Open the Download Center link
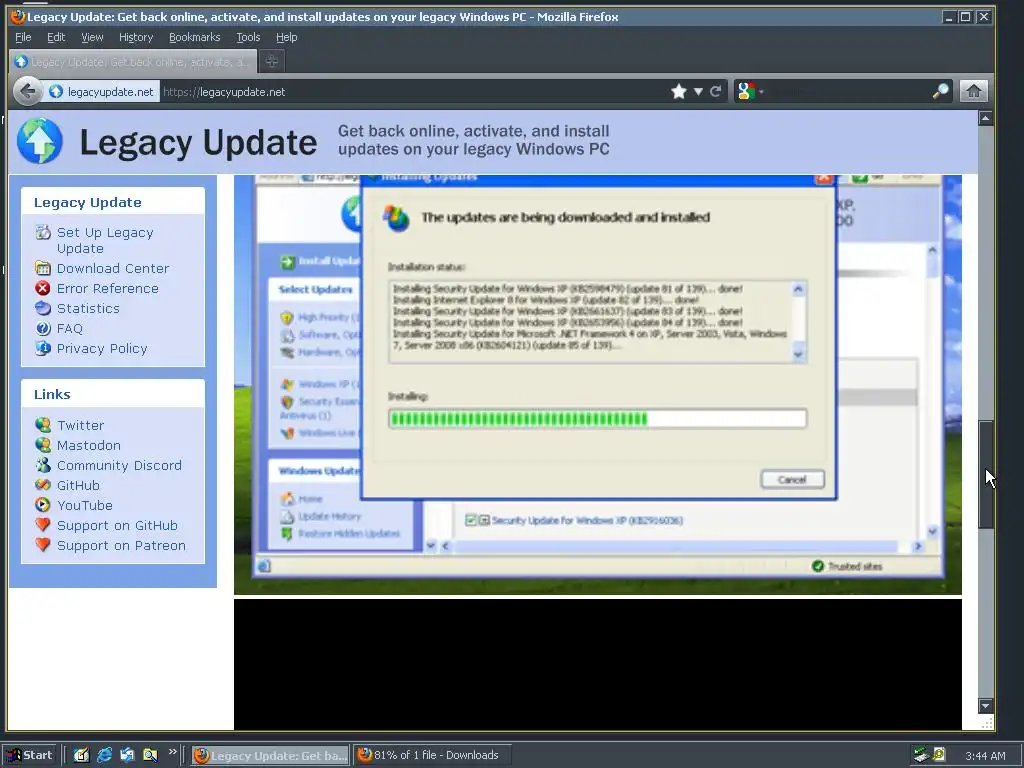1024x768 pixels. click(113, 268)
